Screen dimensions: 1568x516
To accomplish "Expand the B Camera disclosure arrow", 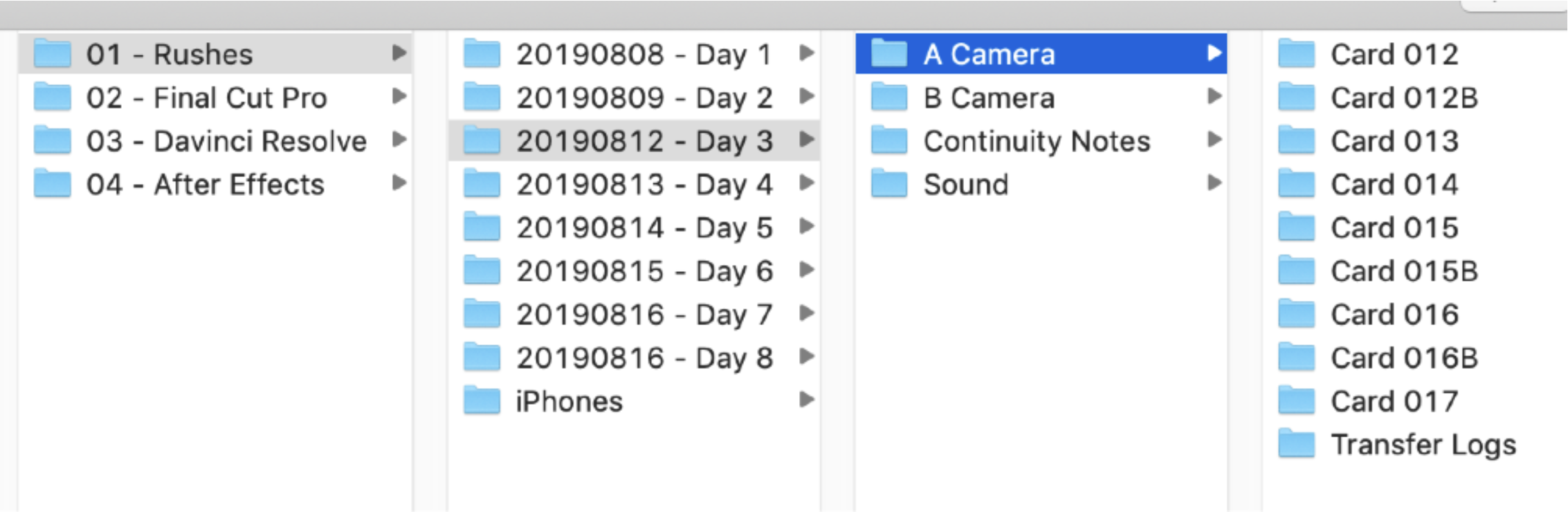I will [1214, 96].
